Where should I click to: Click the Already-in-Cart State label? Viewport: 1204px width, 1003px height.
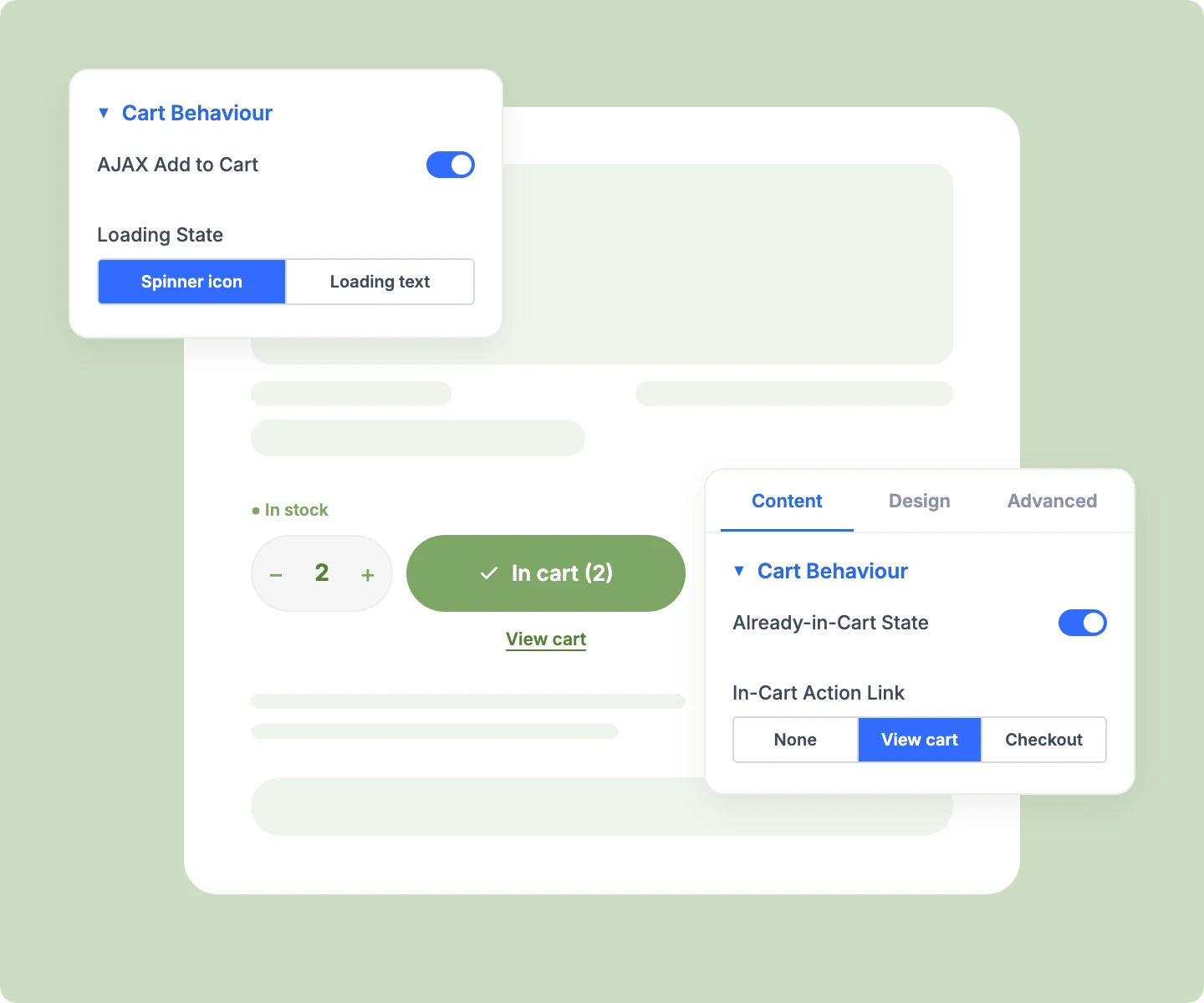coord(830,623)
